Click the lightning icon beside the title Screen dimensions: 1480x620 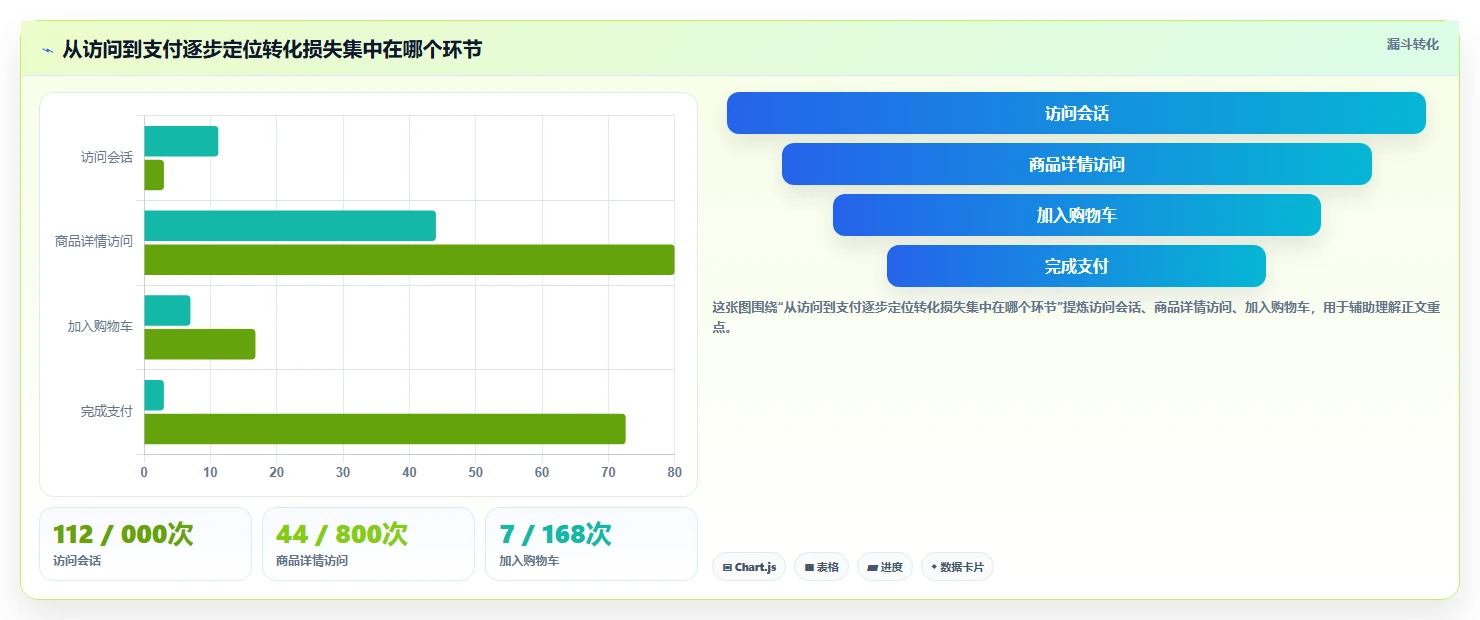point(47,50)
